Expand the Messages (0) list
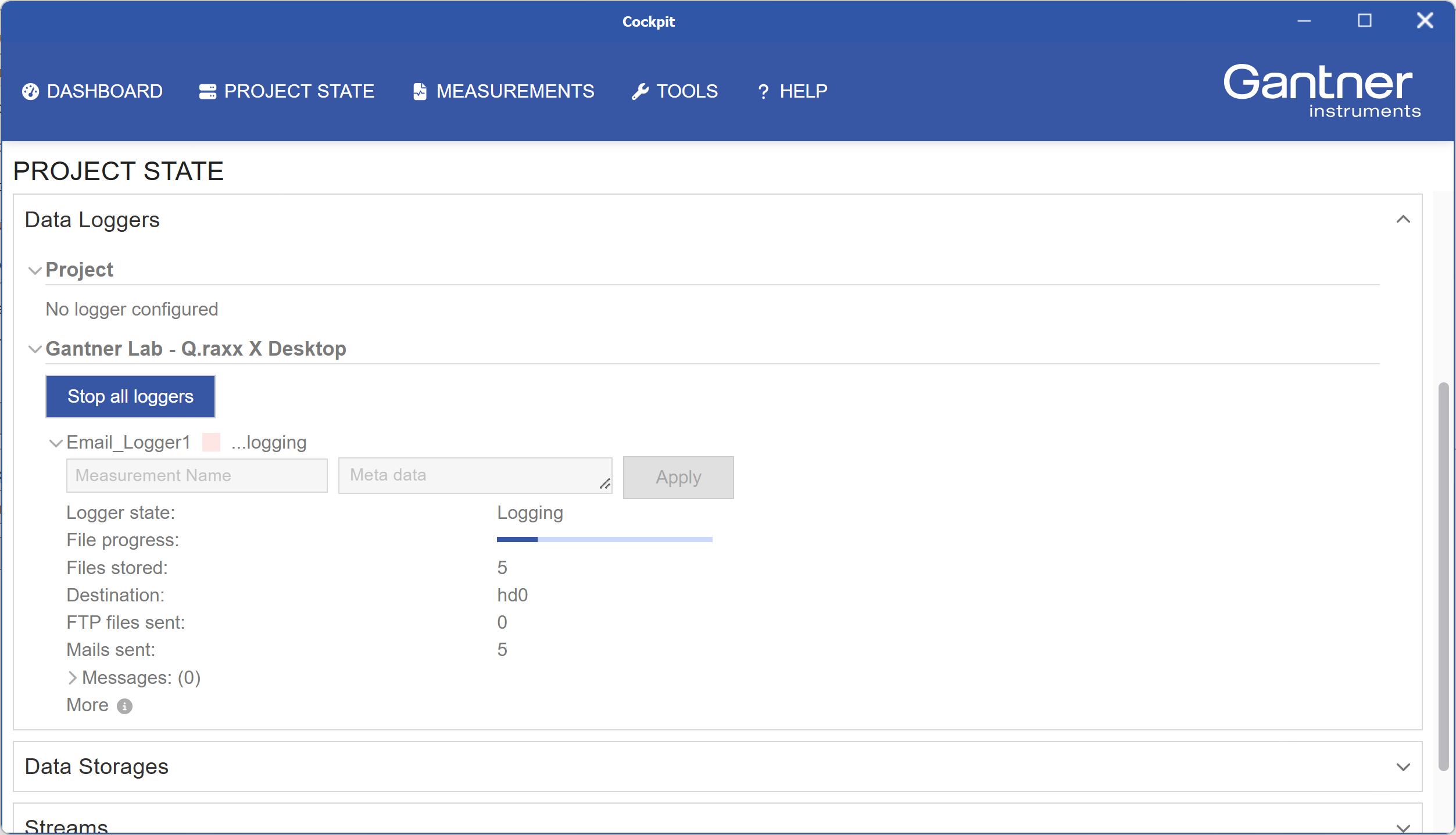This screenshot has width=1456, height=835. click(x=72, y=678)
